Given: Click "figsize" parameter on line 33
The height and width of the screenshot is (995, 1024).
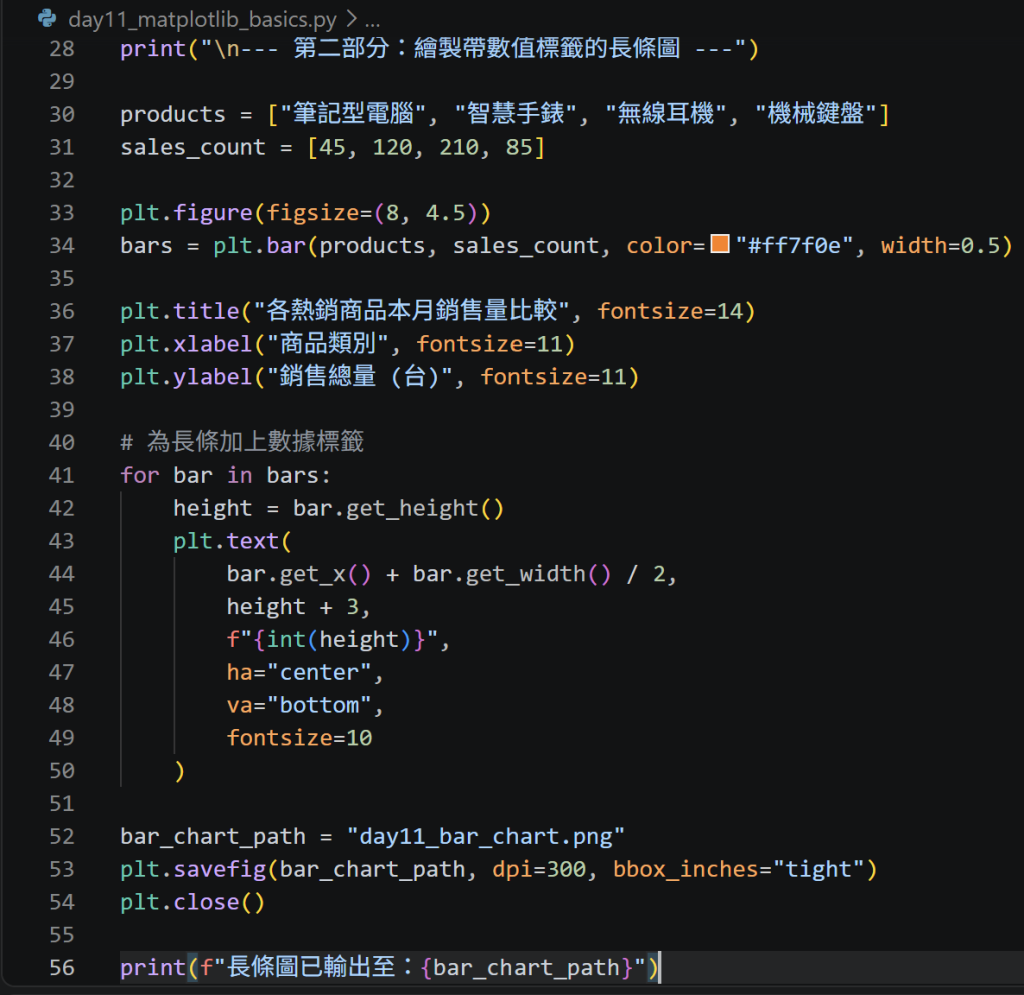Looking at the screenshot, I should 312,213.
